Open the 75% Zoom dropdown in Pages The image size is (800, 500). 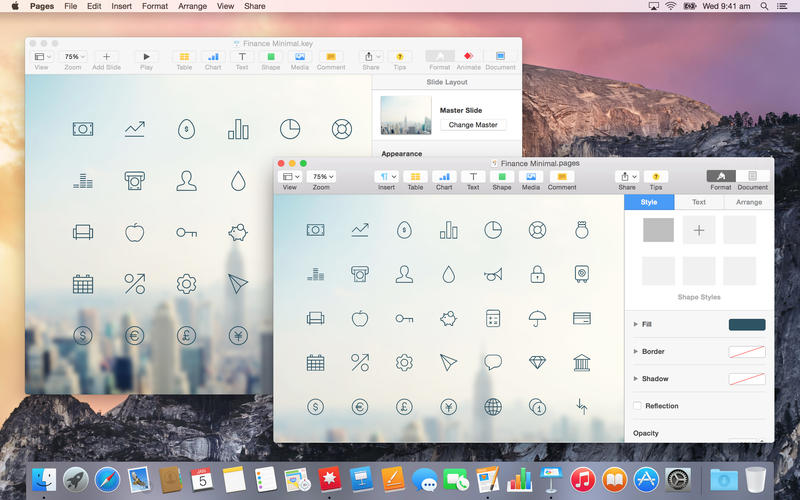[x=321, y=176]
